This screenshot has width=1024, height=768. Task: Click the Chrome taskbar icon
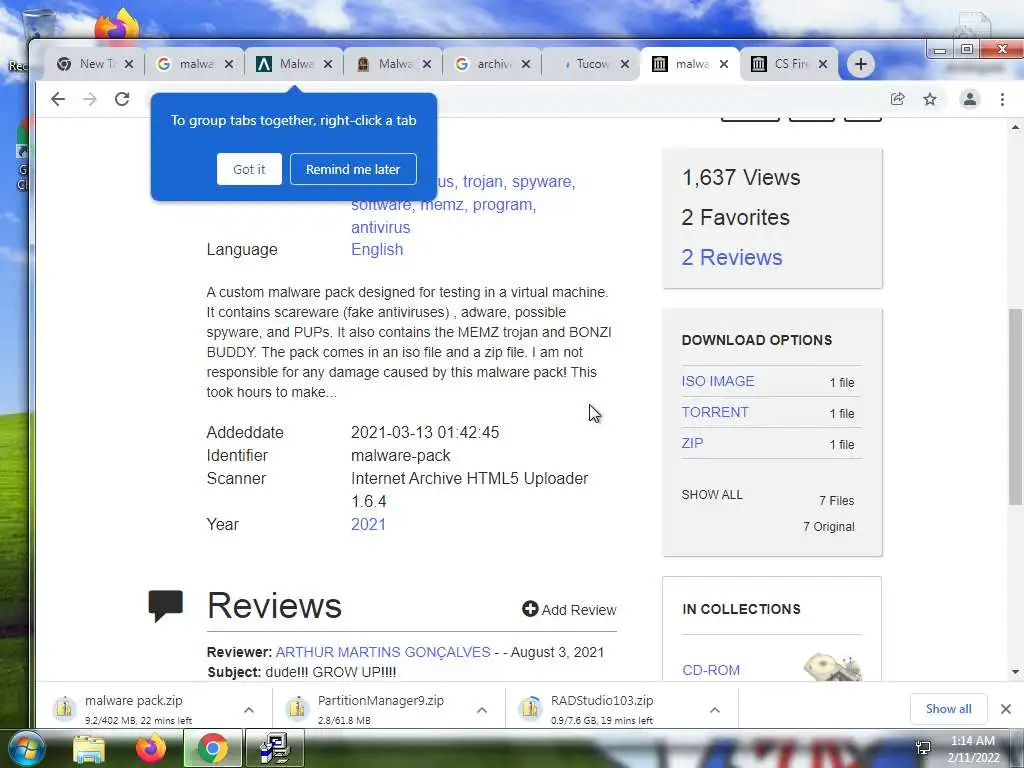point(212,749)
